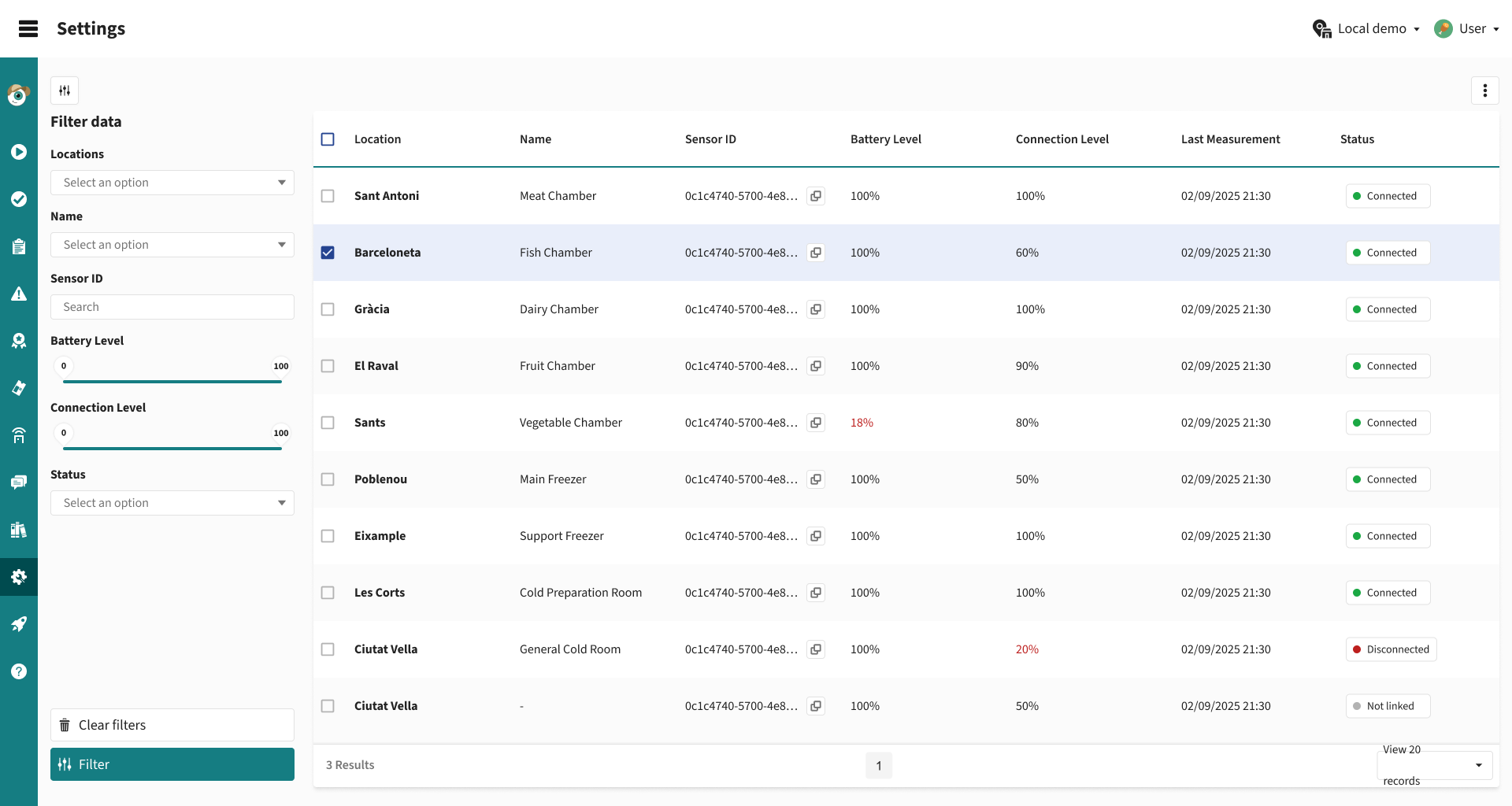
Task: Toggle the select-all header checkbox
Action: 328,139
